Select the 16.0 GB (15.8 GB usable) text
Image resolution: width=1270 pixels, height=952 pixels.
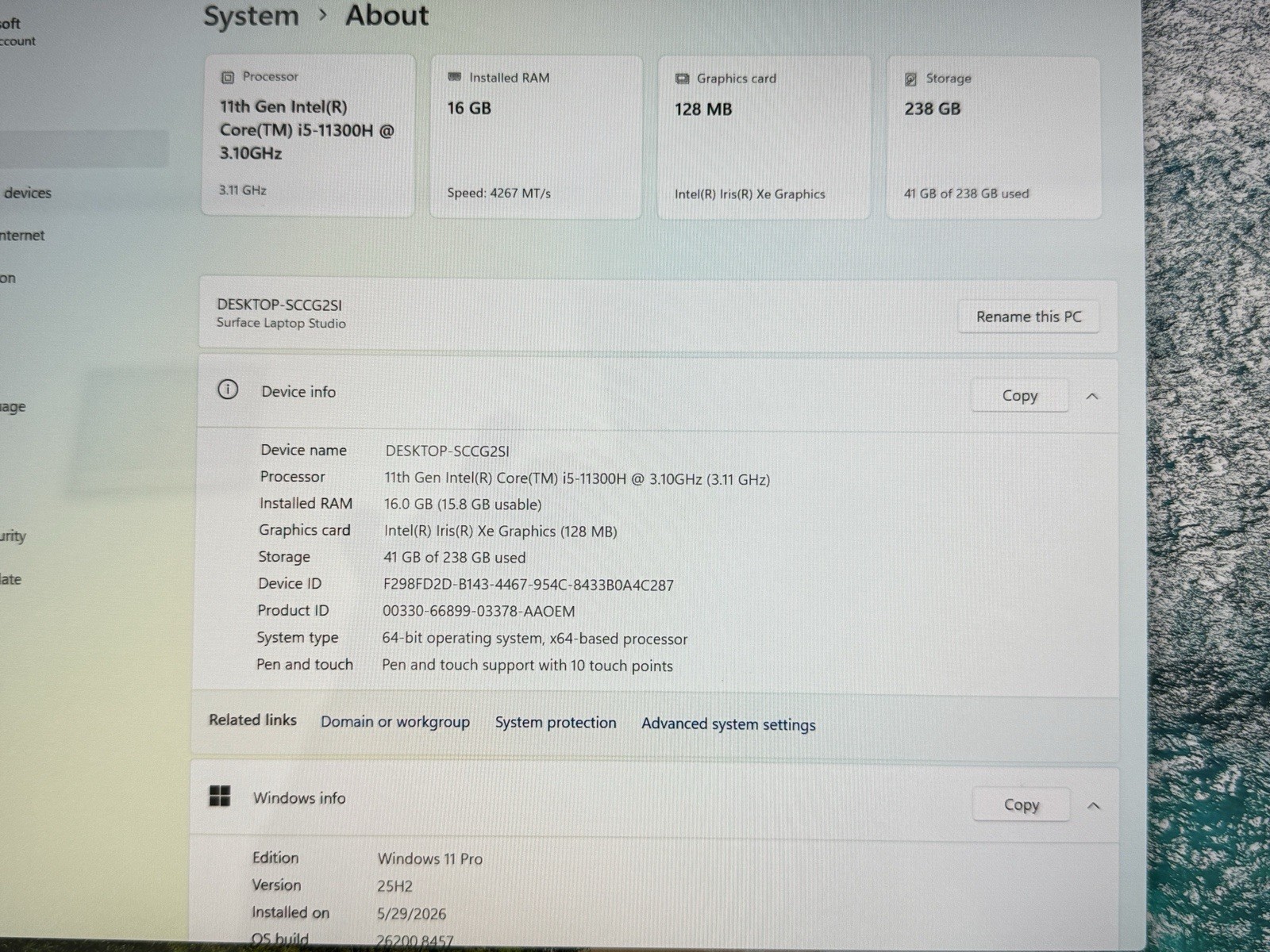(x=463, y=504)
